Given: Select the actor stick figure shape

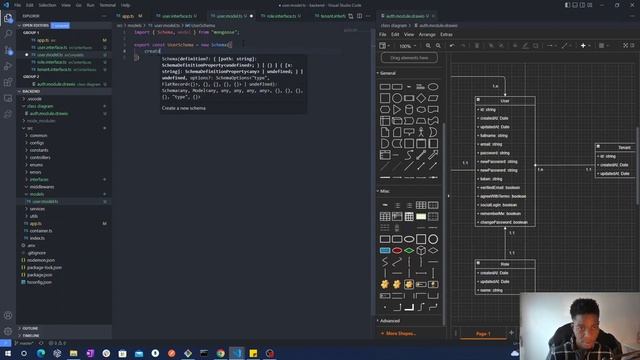Looking at the screenshot, I should click(421, 132).
